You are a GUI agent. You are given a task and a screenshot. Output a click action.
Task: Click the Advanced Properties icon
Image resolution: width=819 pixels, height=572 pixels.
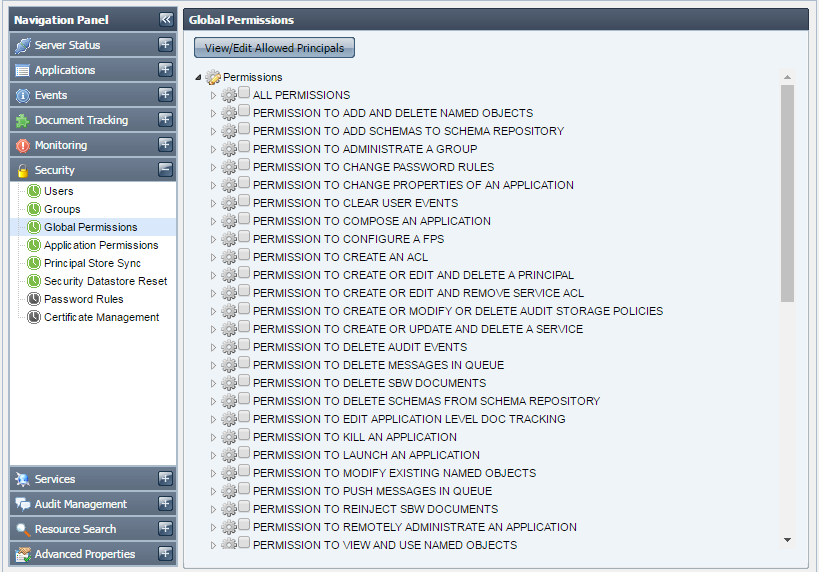22,554
